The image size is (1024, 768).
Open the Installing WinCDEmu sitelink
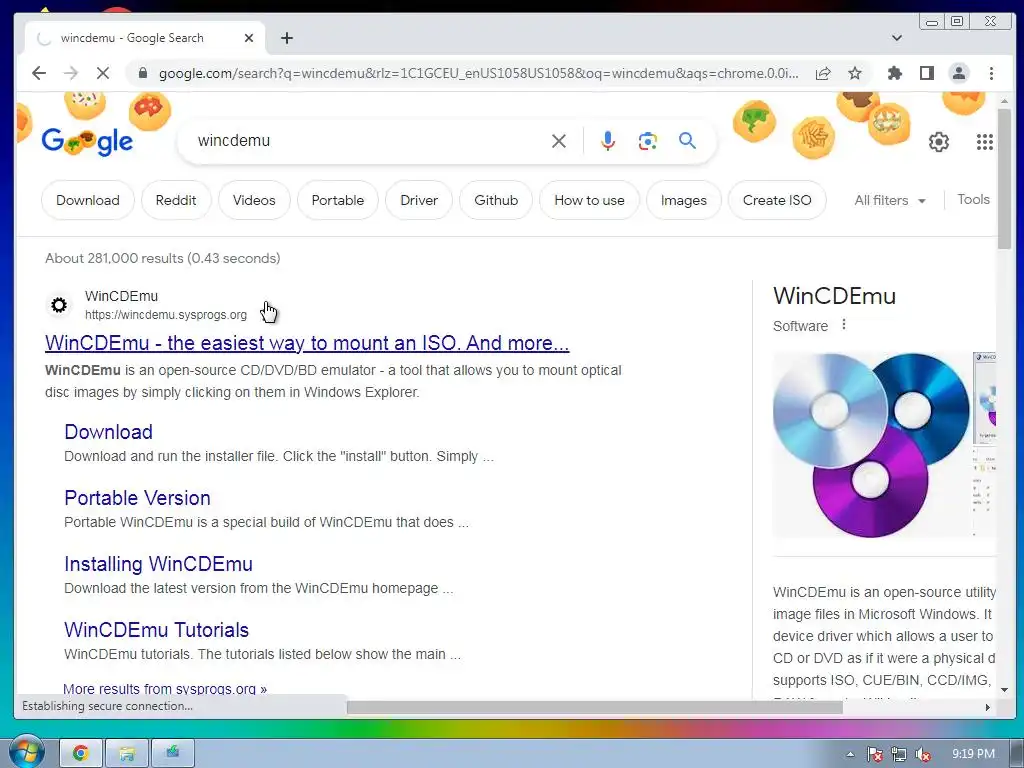tap(158, 564)
